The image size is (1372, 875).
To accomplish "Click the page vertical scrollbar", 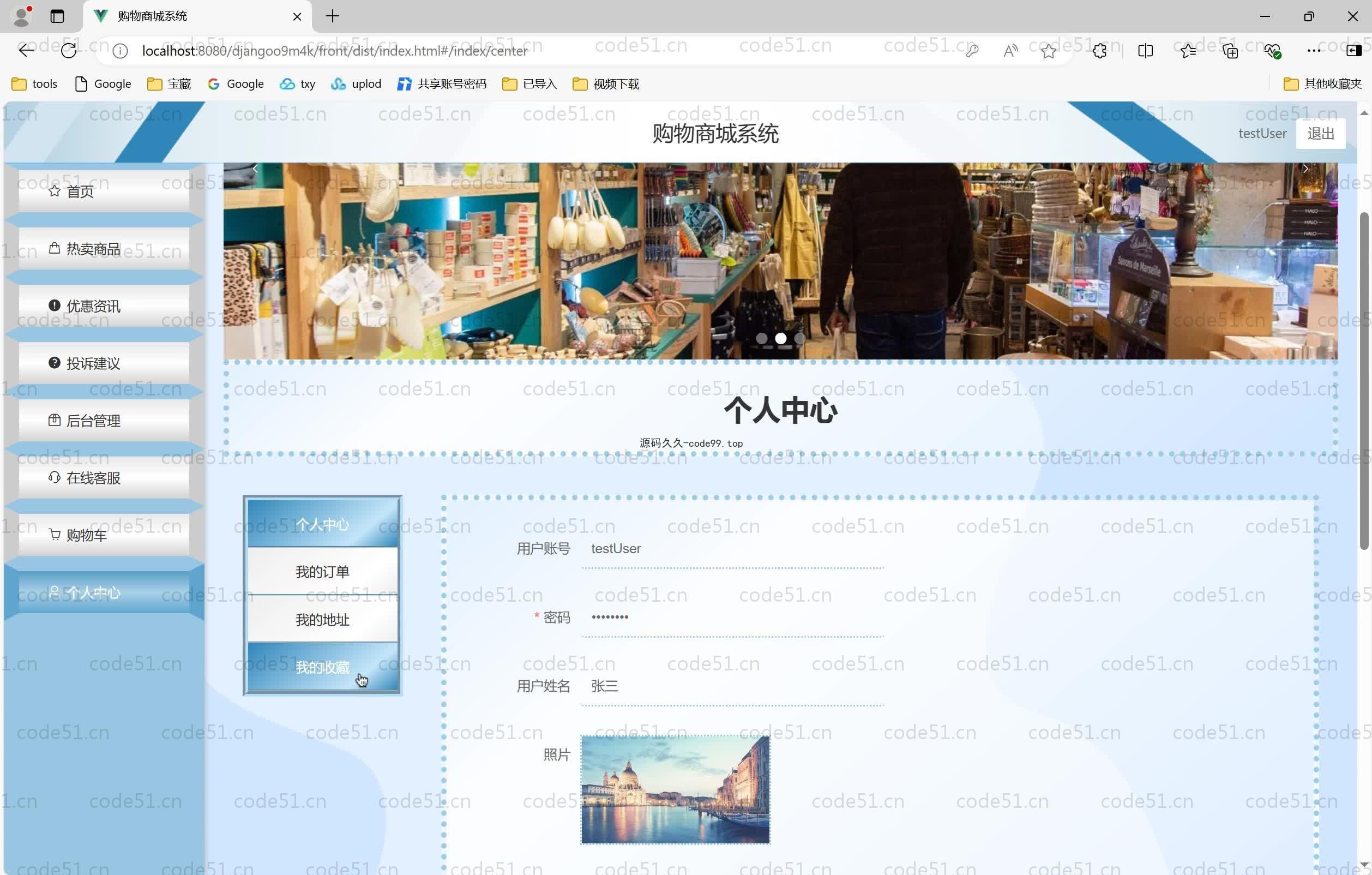I will pyautogui.click(x=1363, y=381).
